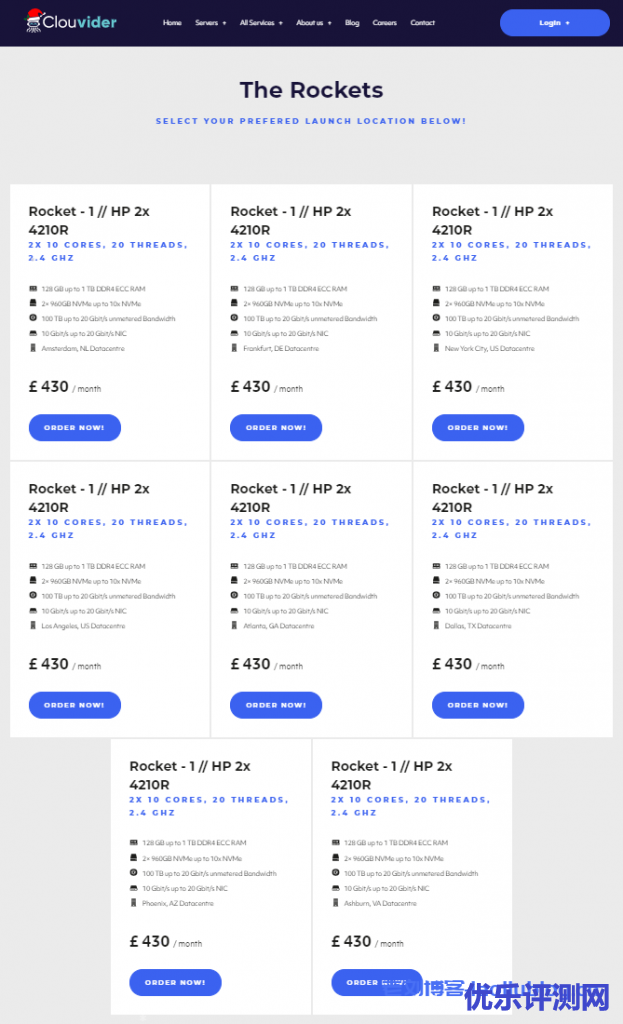
Task: Open the Login dropdown button
Action: click(x=554, y=23)
